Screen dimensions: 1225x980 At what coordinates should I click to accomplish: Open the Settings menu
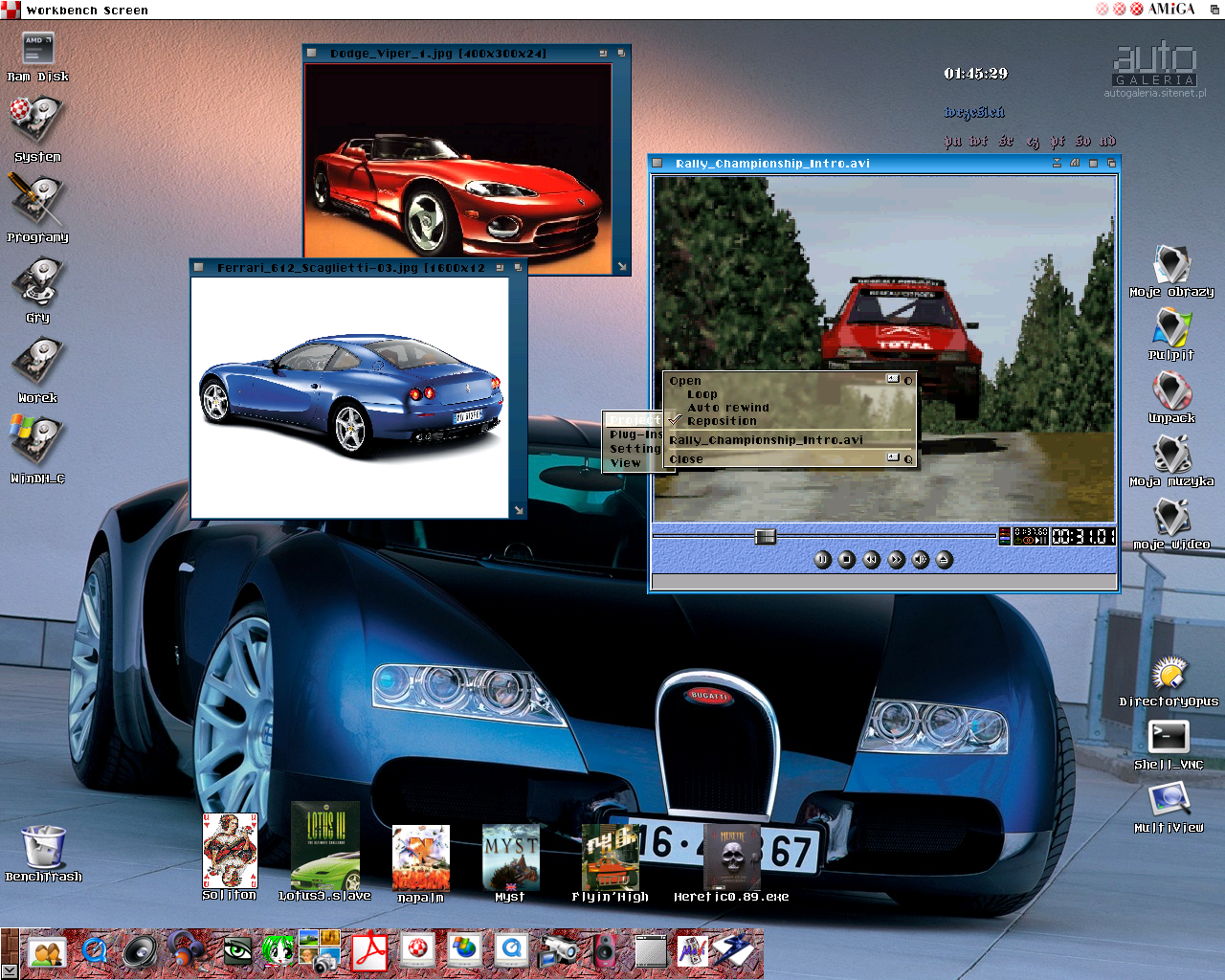(x=635, y=449)
